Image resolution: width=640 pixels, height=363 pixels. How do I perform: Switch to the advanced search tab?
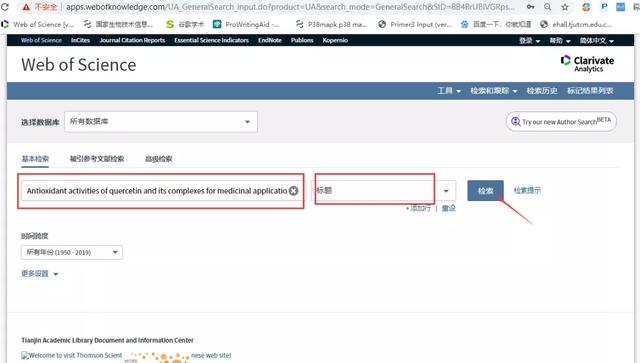coord(159,159)
